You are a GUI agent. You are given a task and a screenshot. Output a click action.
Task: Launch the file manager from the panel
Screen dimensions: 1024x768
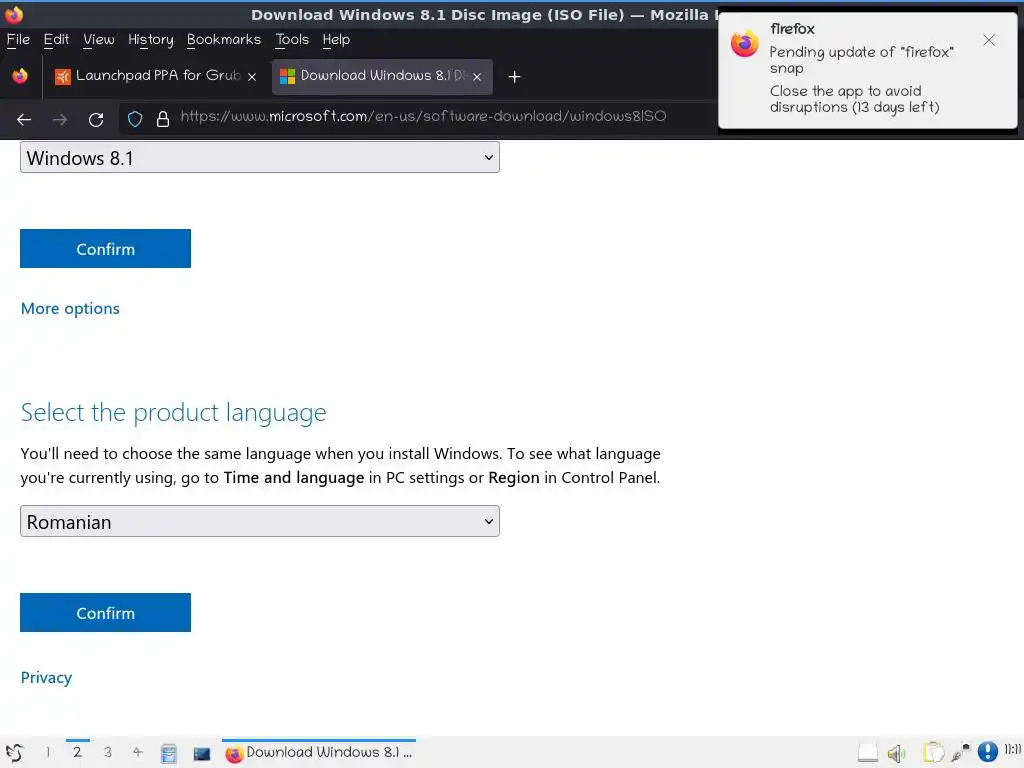pos(168,754)
